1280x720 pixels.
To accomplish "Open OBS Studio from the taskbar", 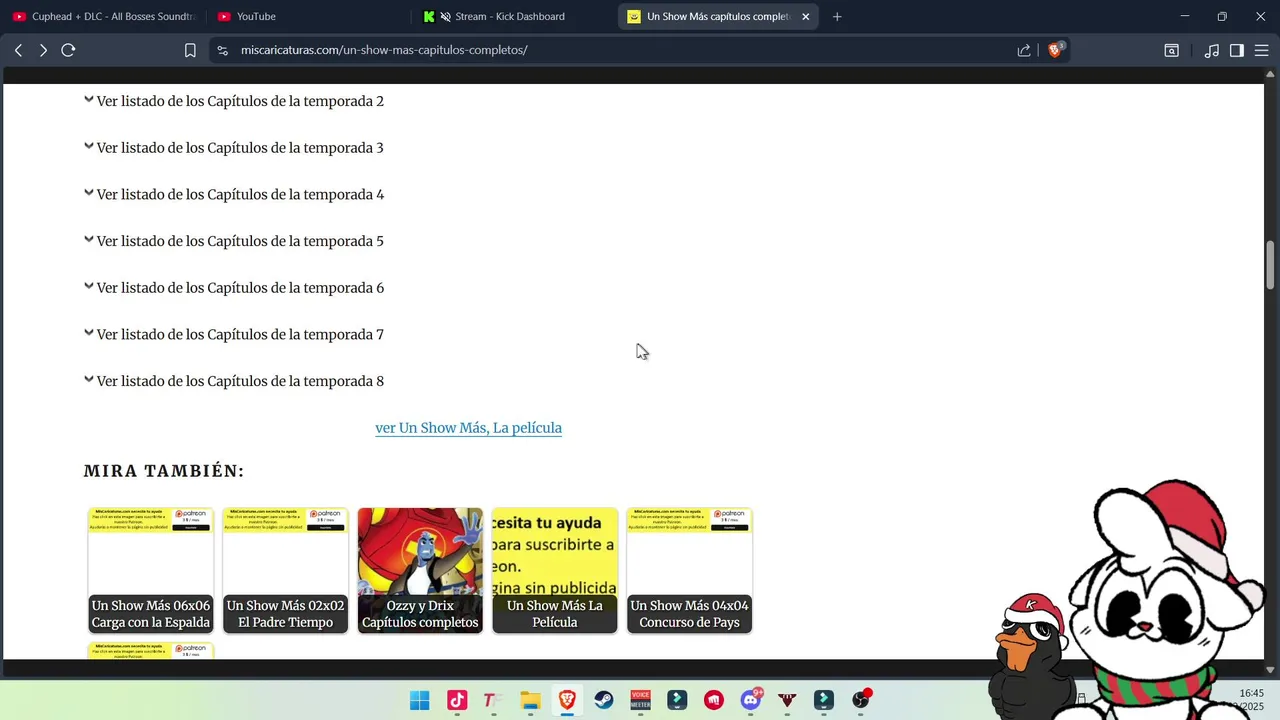I will coord(860,700).
